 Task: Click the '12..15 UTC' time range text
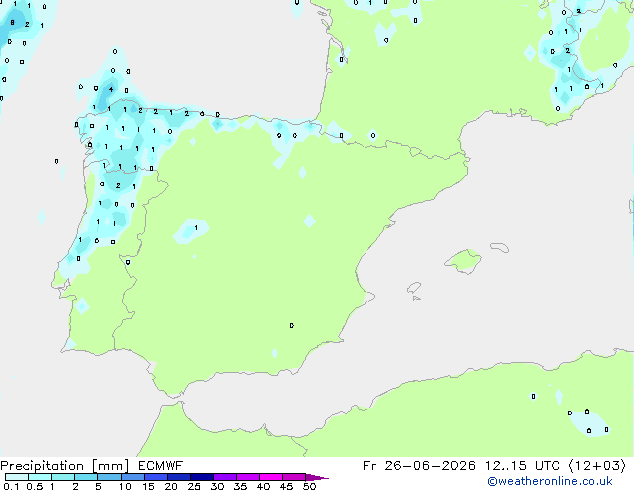[x=522, y=466]
